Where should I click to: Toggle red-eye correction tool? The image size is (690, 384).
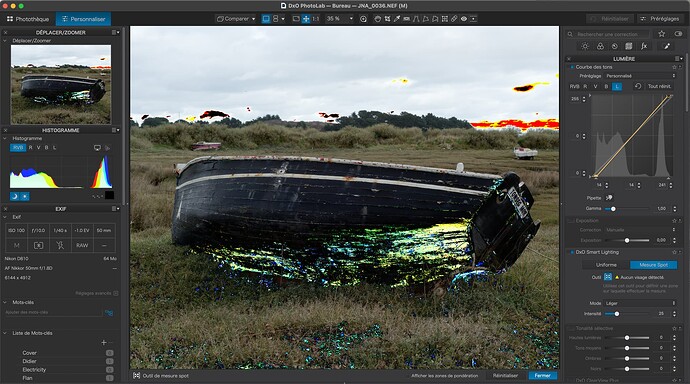tap(464, 19)
